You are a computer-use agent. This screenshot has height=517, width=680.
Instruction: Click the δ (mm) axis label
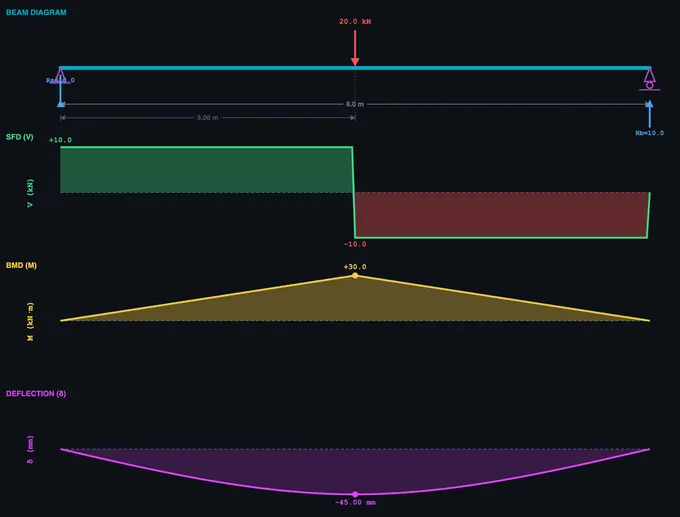coord(30,450)
